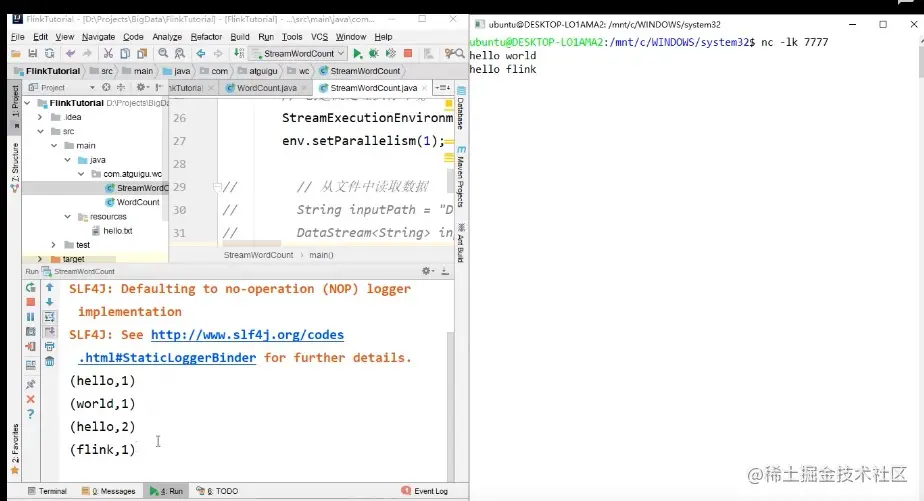Click the Print icon in Run panel
924x501 pixels.
pos(50,347)
